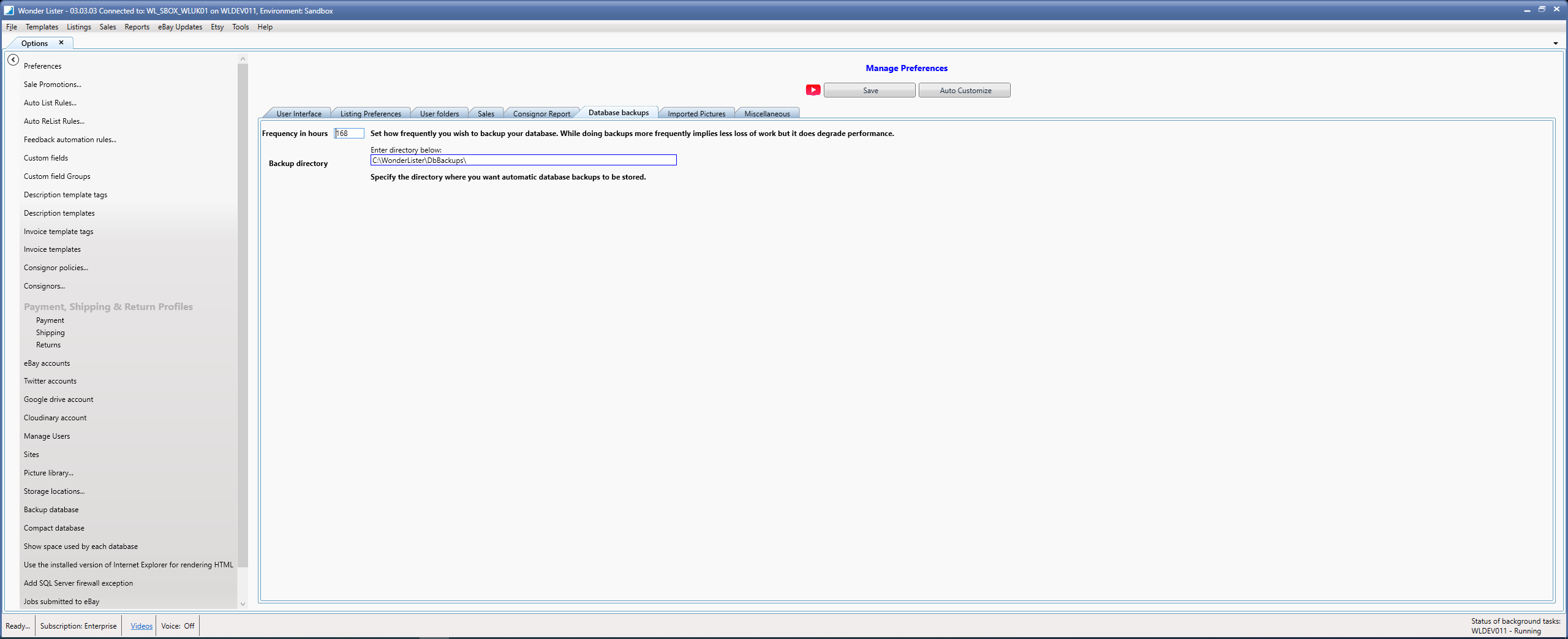Open Feedback automation rules
The width and height of the screenshot is (1568, 639).
point(70,140)
